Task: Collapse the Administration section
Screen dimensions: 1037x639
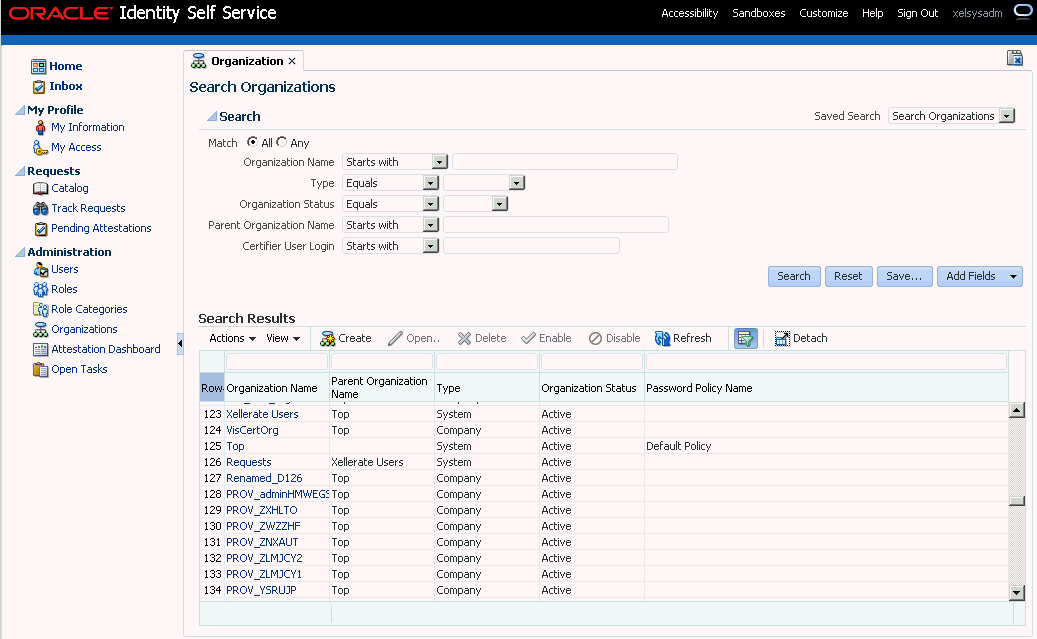Action: [20, 252]
